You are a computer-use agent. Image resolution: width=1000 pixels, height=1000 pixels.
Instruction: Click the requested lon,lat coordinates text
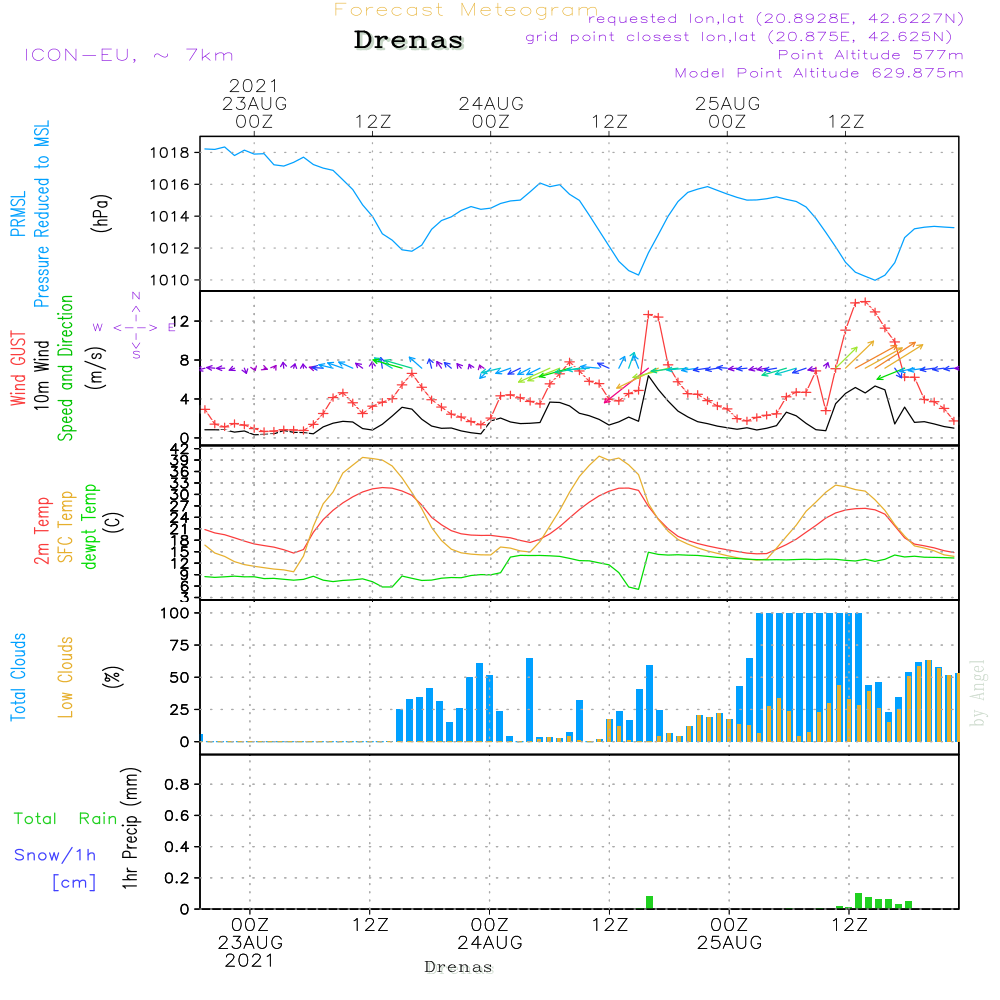click(x=776, y=18)
